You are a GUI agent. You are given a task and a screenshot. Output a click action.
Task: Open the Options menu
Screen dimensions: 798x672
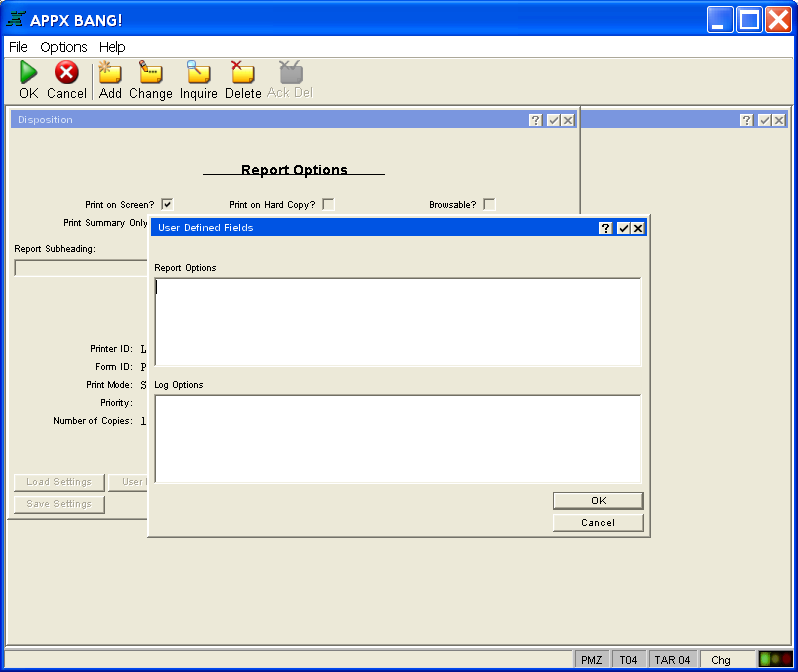click(x=64, y=47)
